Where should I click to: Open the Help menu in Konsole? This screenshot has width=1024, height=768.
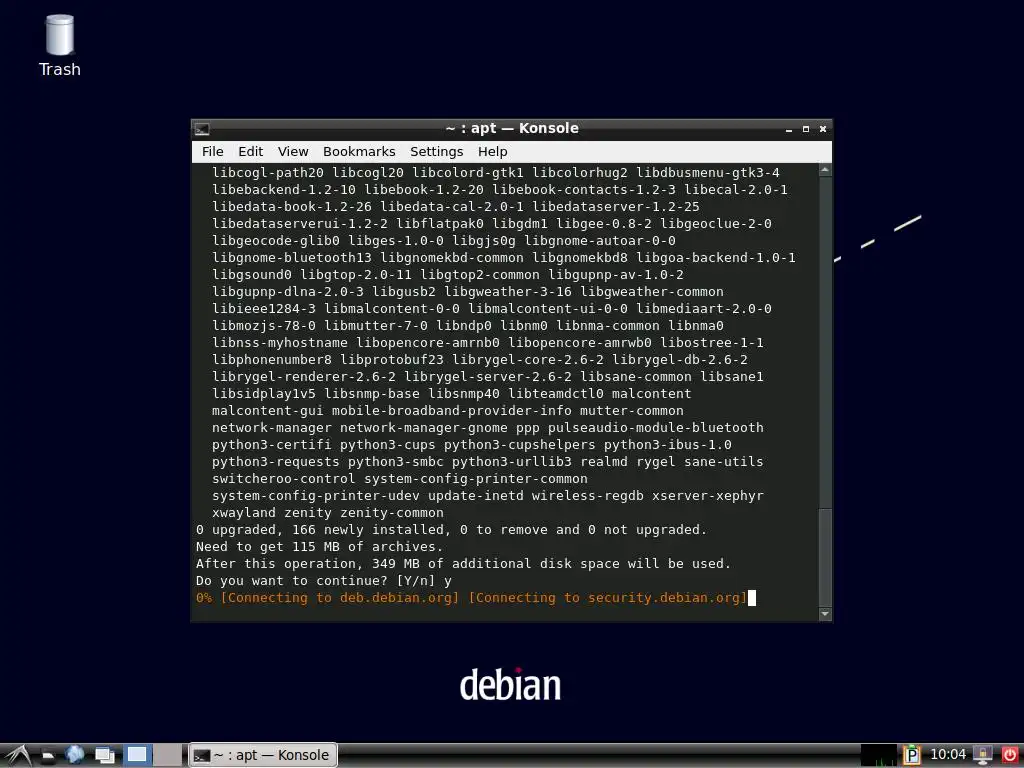[492, 152]
